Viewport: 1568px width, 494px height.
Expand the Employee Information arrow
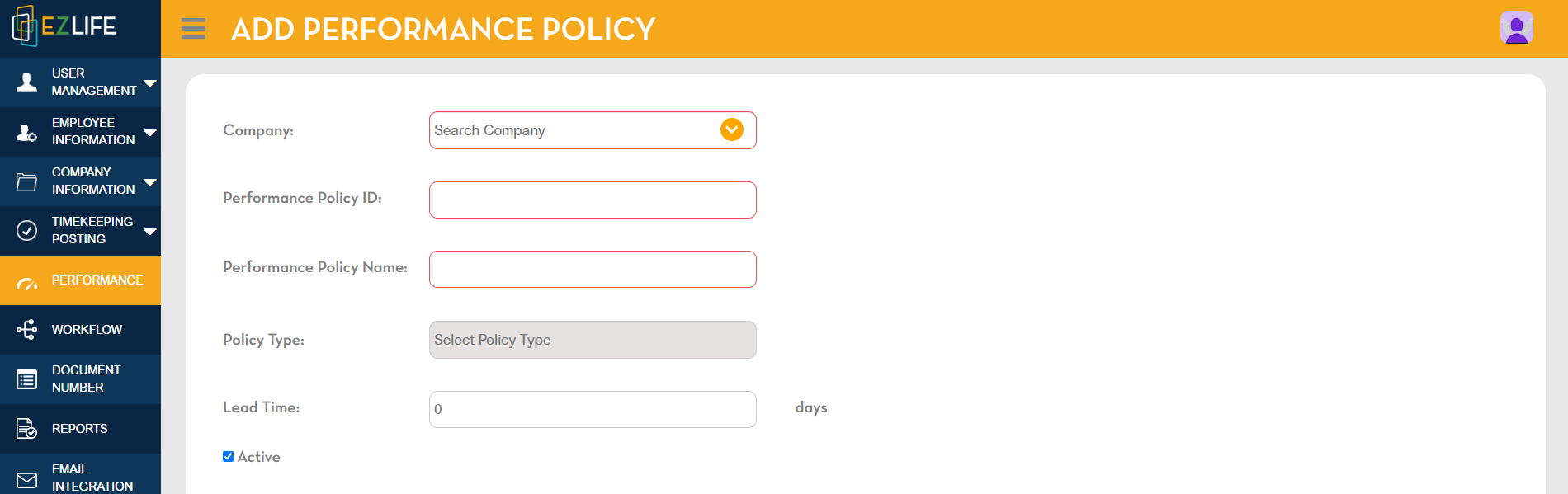coord(150,132)
